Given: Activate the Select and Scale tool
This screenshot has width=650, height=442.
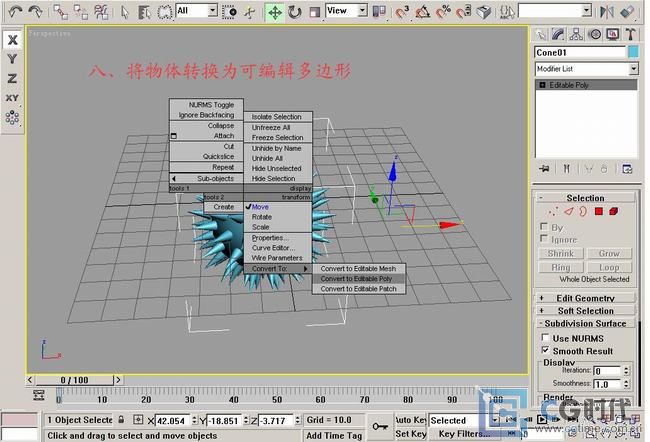Looking at the screenshot, I should click(315, 12).
